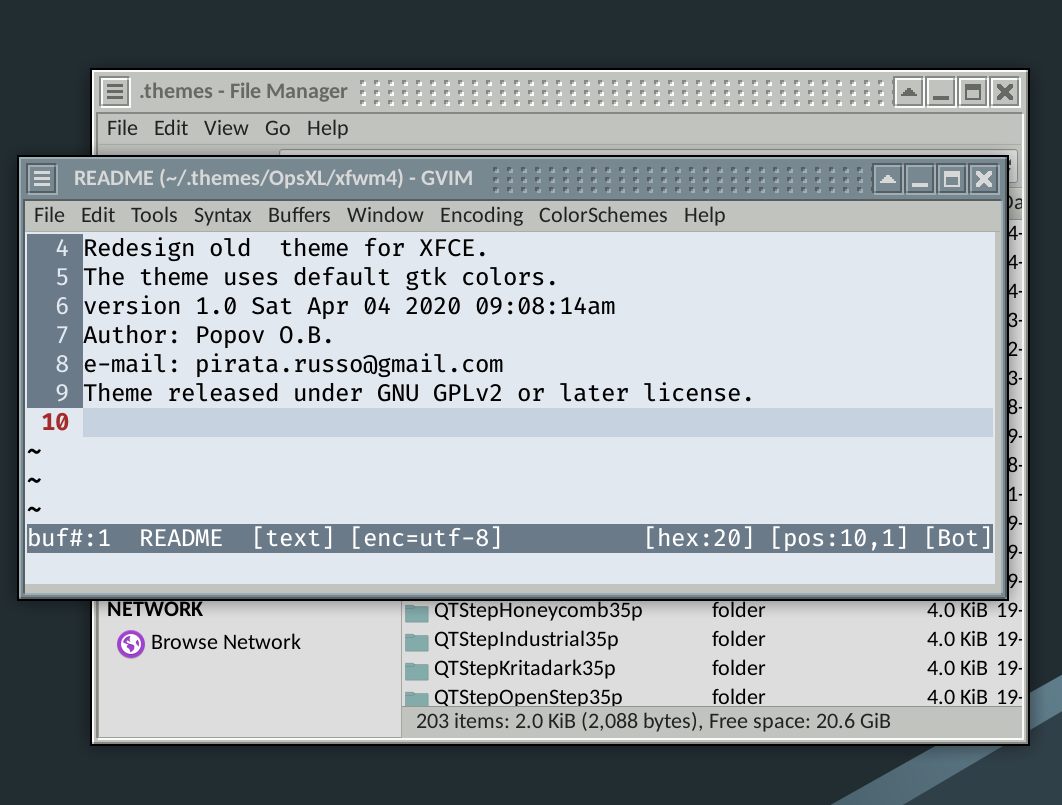Click the NETWORK sidebar heading
Screen dimensions: 1062x805
point(155,609)
